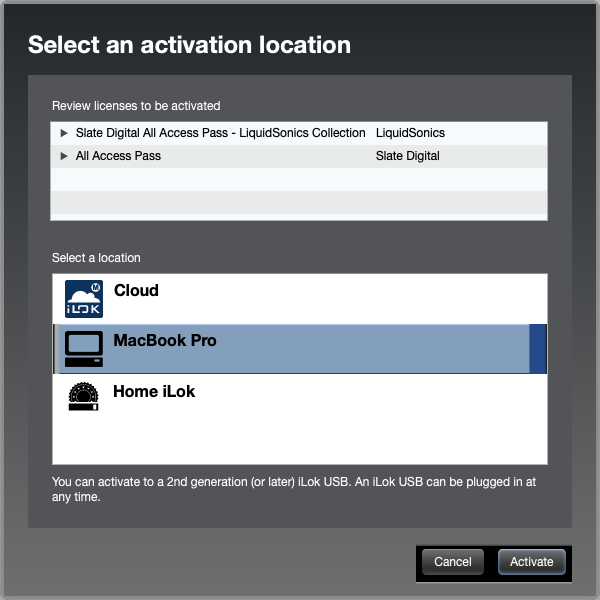The width and height of the screenshot is (600, 600).
Task: Click Slate Digital All Access Pass license name
Action: (220, 133)
